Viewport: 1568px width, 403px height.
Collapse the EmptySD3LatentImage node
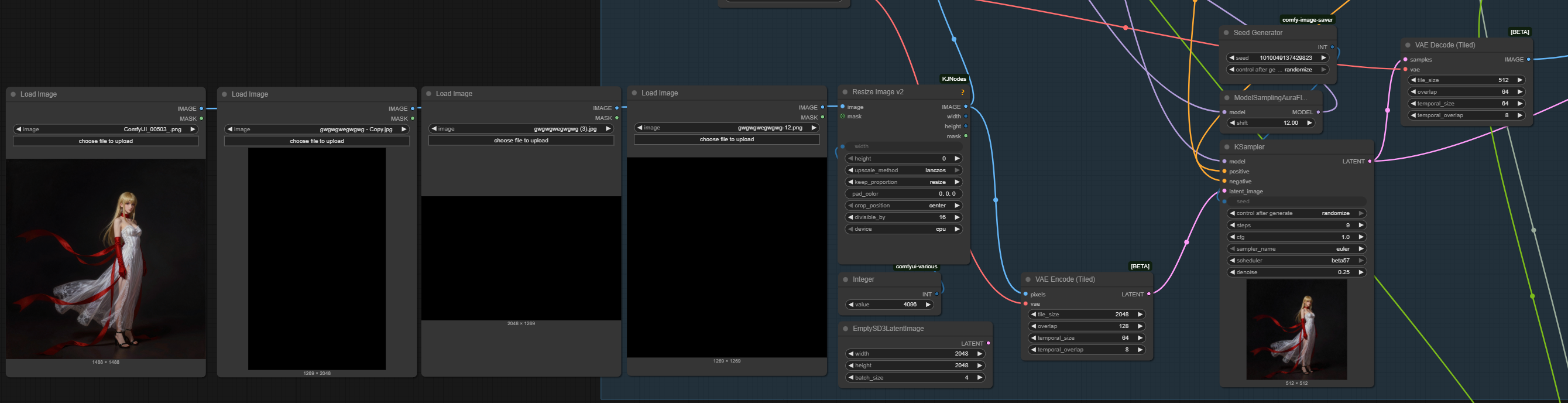point(846,329)
